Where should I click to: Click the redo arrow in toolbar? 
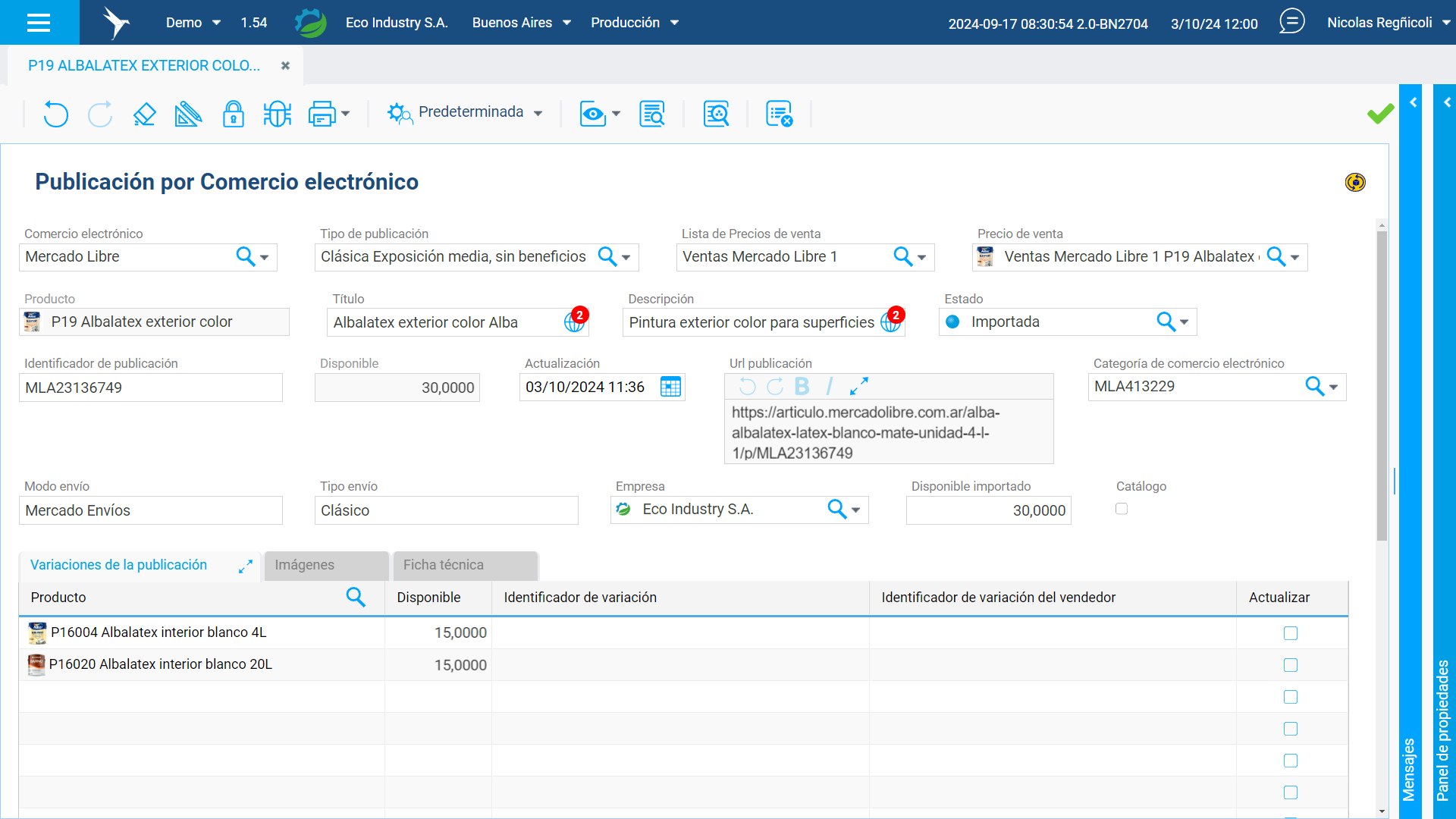pyautogui.click(x=100, y=114)
